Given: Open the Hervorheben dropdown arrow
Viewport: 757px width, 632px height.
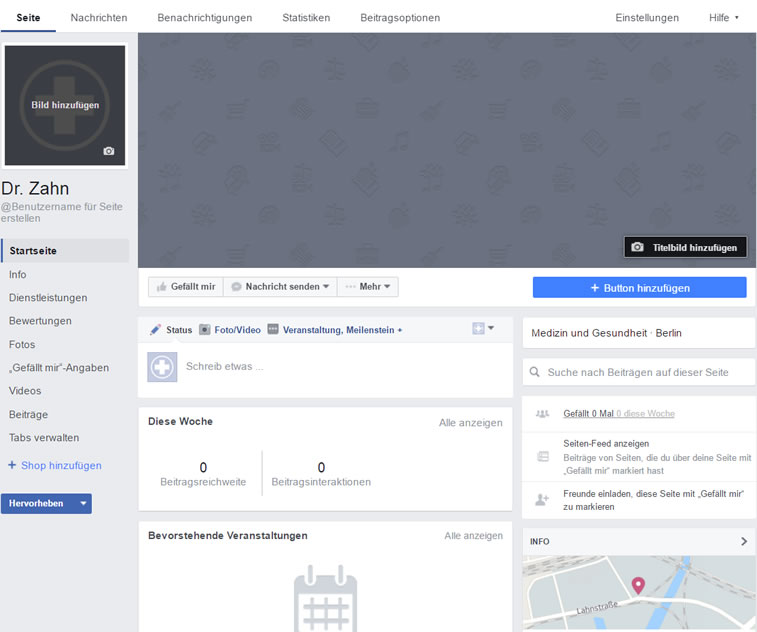Looking at the screenshot, I should 83,503.
